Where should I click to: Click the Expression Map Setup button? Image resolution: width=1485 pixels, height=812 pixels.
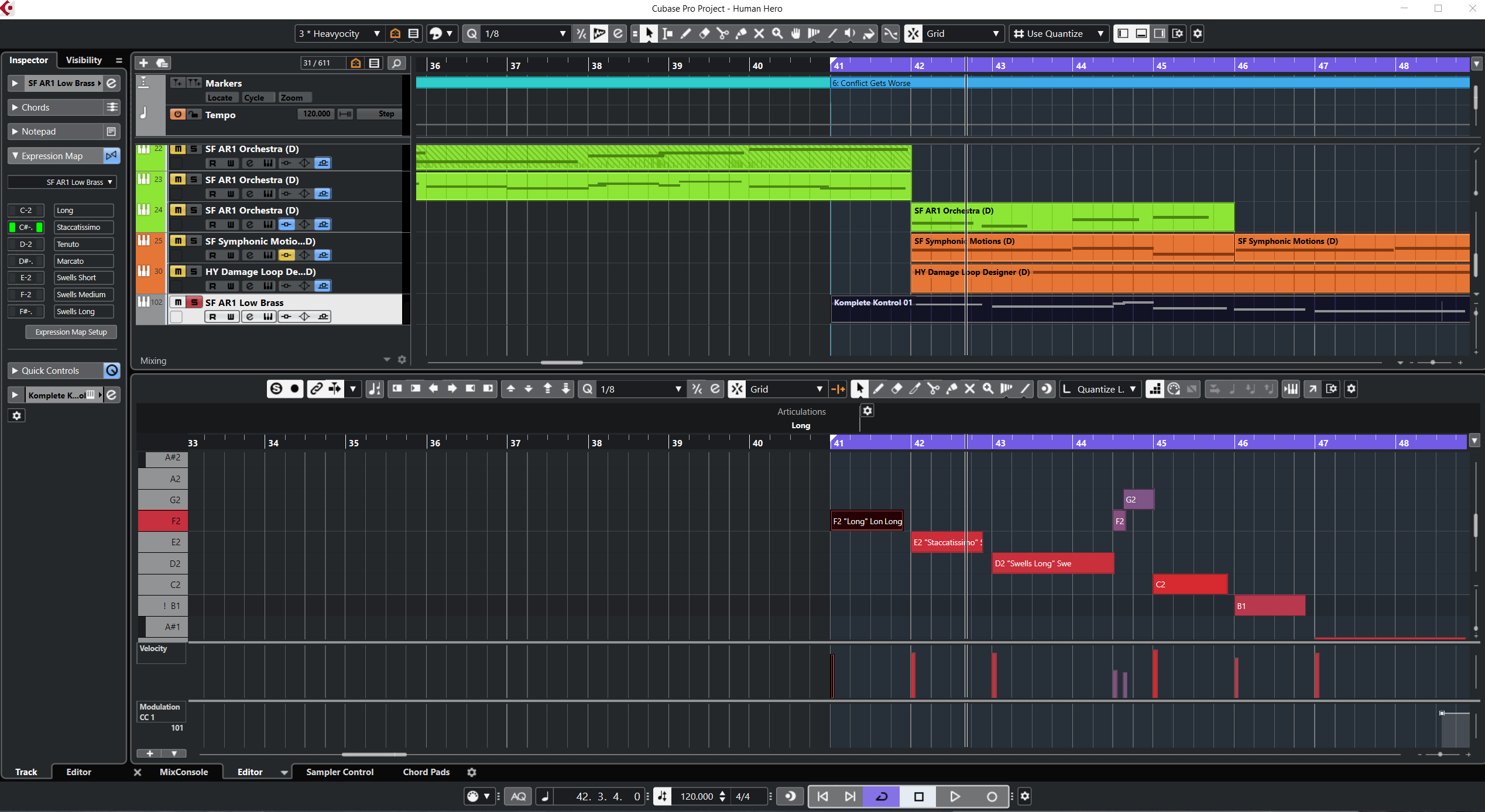point(70,332)
